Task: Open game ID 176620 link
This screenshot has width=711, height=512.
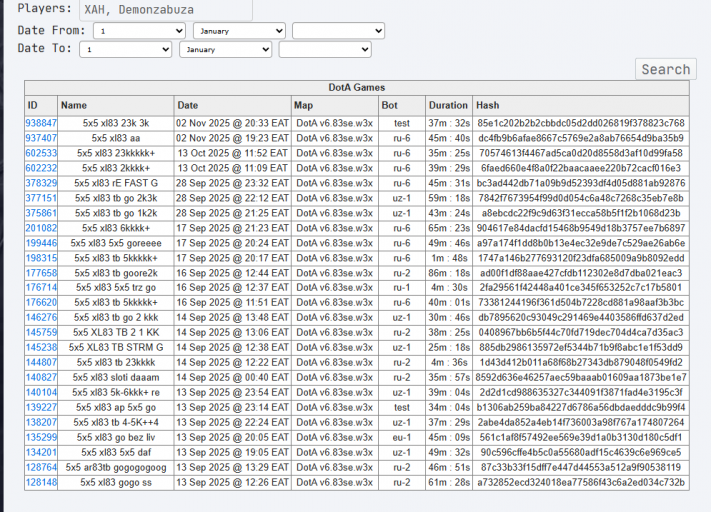Action: coord(41,302)
